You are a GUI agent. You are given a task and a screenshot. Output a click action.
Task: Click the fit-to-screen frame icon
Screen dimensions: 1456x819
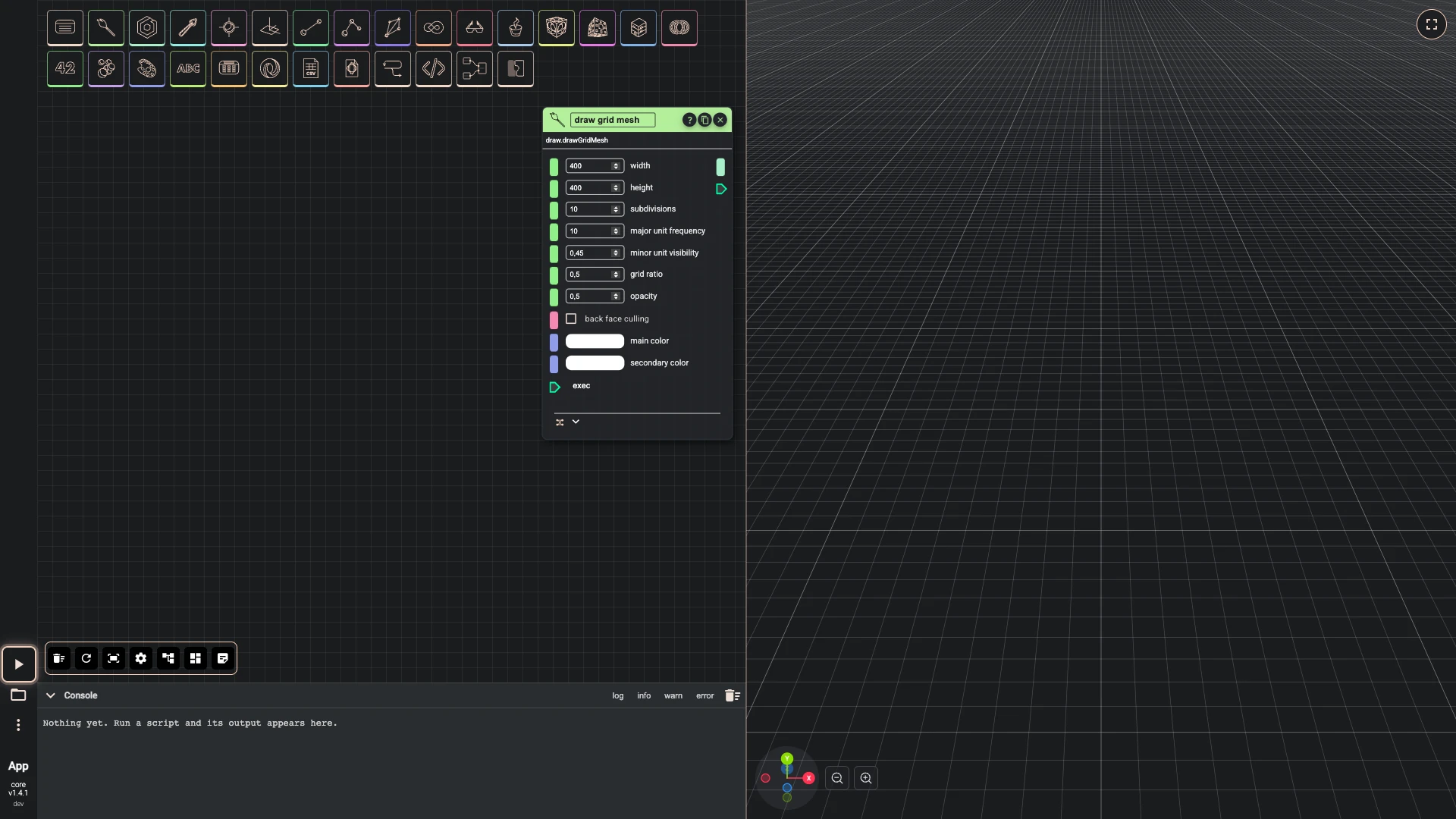click(x=114, y=658)
